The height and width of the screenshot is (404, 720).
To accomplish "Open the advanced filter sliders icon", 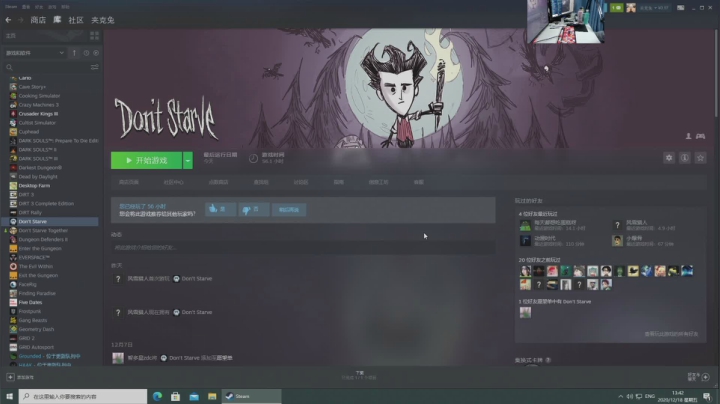I will (x=95, y=67).
